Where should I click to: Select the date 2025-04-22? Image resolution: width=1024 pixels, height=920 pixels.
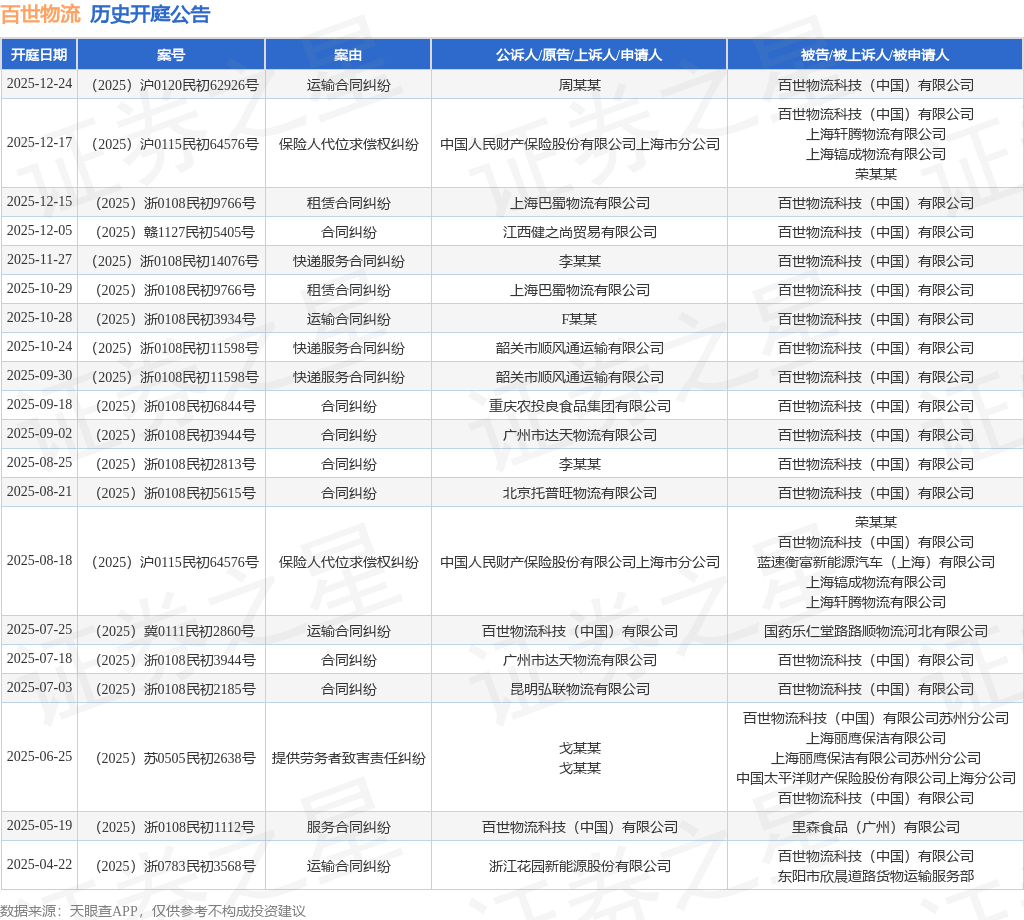click(39, 864)
